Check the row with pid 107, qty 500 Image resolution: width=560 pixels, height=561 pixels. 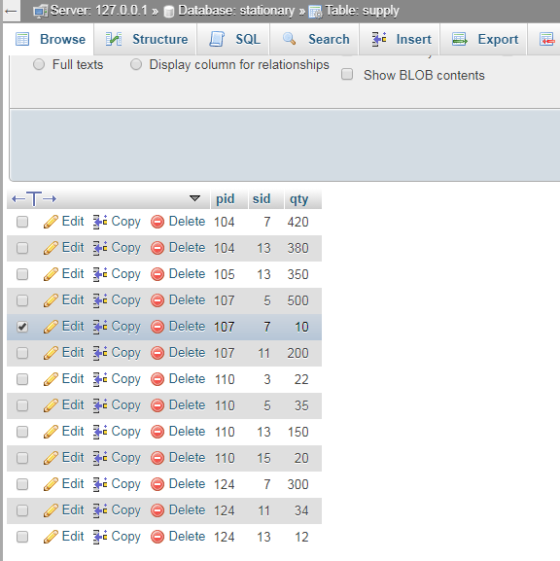(22, 300)
